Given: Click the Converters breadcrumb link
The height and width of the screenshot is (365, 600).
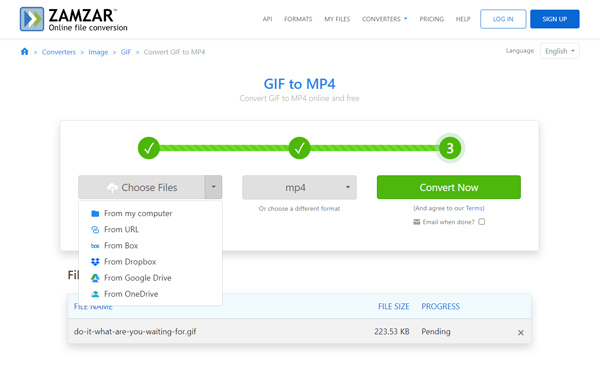Looking at the screenshot, I should [59, 52].
